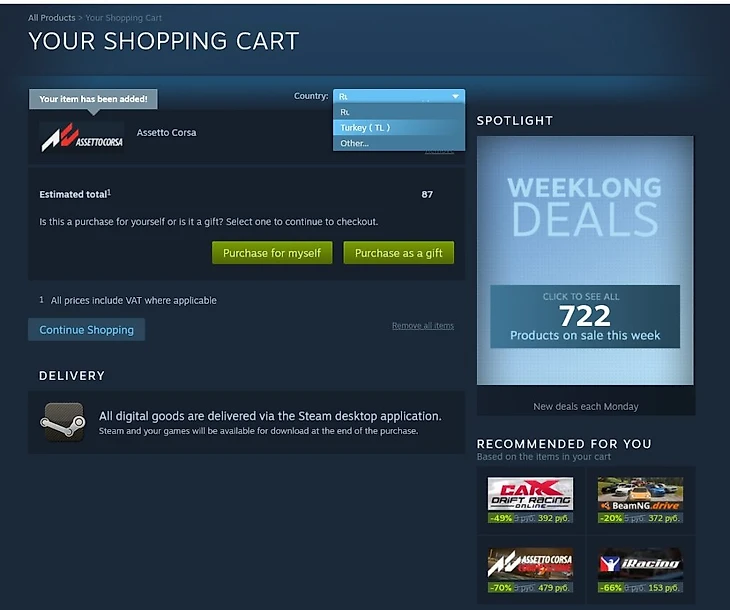Click to see all 722 products on sale
The height and width of the screenshot is (610, 730).
(585, 316)
